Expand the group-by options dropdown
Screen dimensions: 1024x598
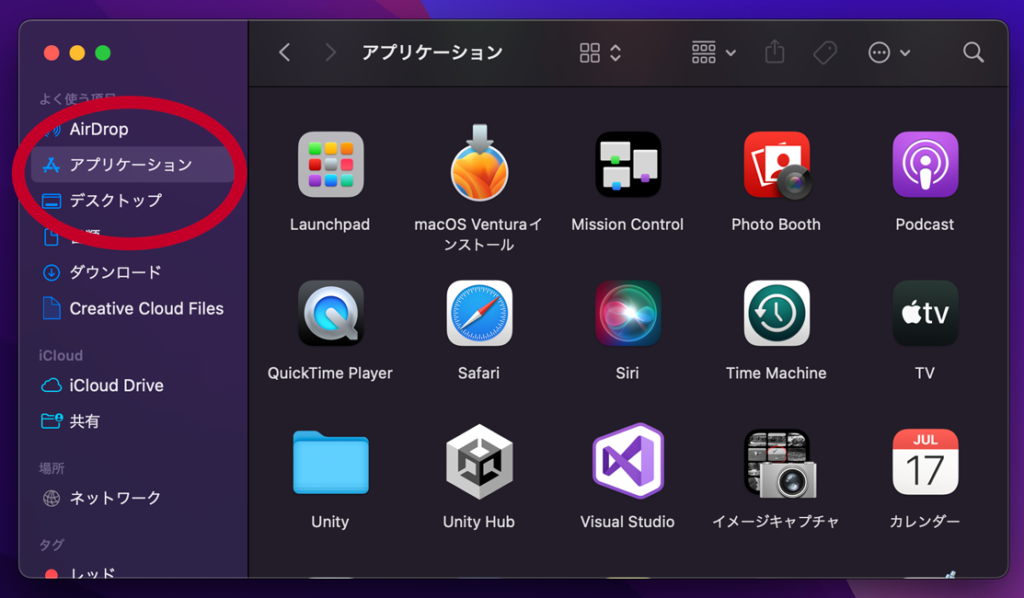pos(714,53)
